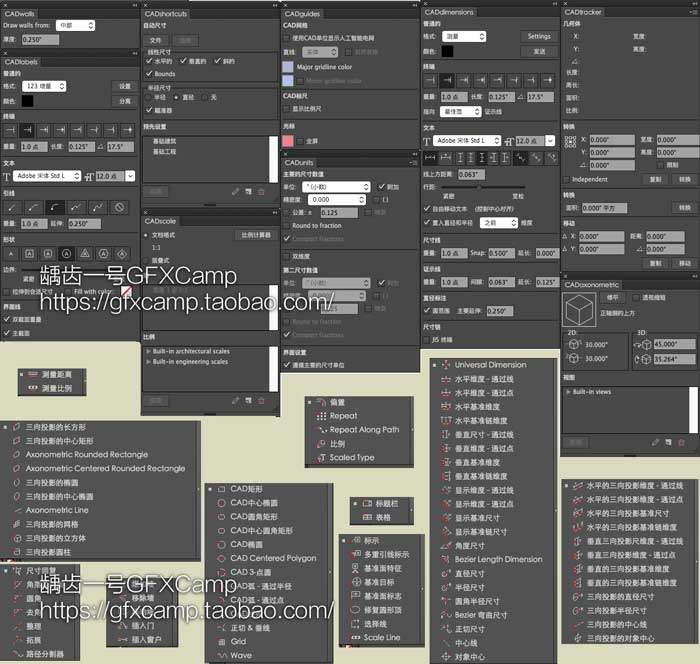Choose the diamond label shape icon in CADlabels
The width and height of the screenshot is (700, 664).
(x=122, y=254)
